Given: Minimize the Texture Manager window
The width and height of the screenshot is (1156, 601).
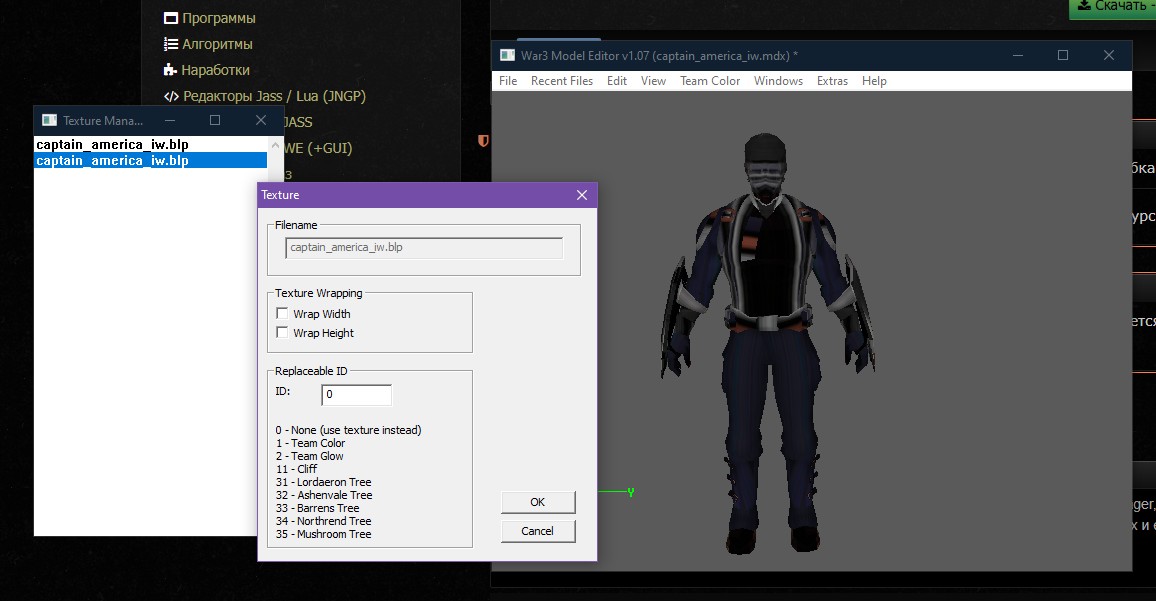Looking at the screenshot, I should tap(170, 120).
